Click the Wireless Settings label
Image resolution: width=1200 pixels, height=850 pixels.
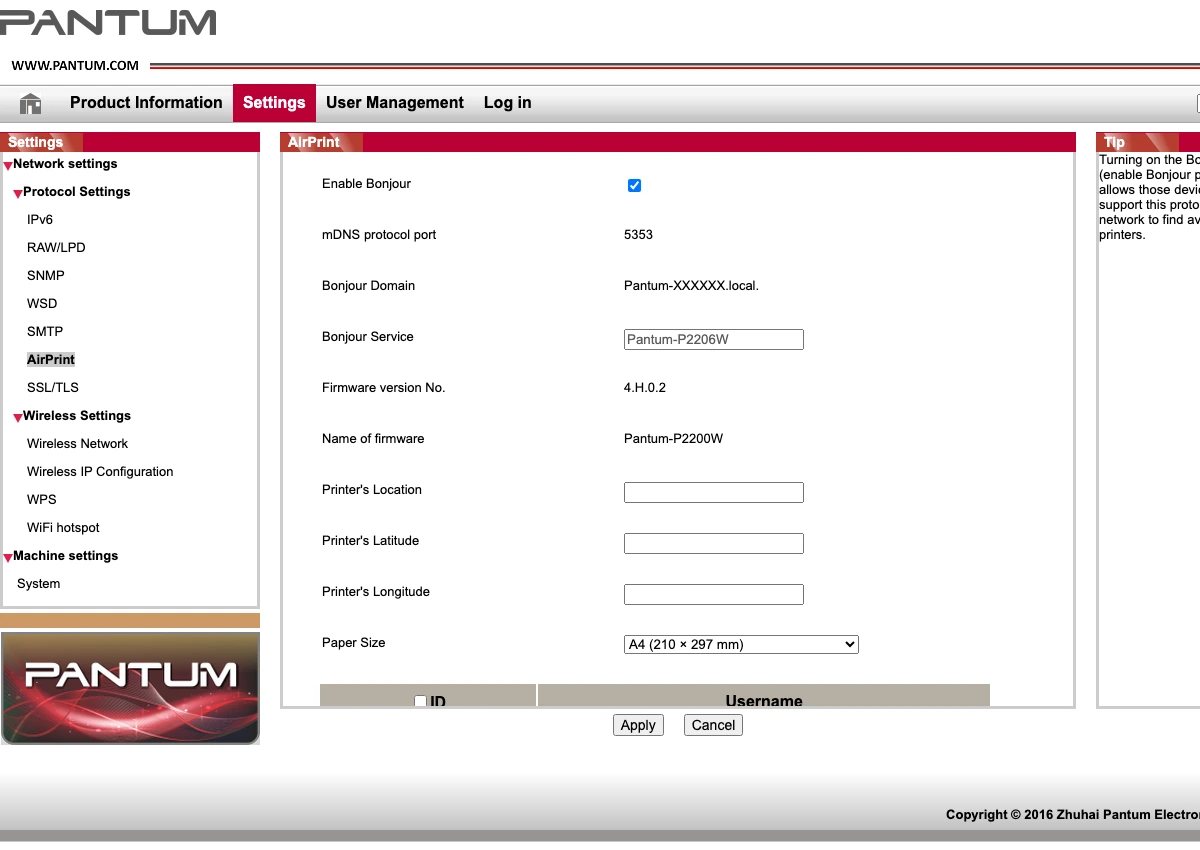click(77, 415)
